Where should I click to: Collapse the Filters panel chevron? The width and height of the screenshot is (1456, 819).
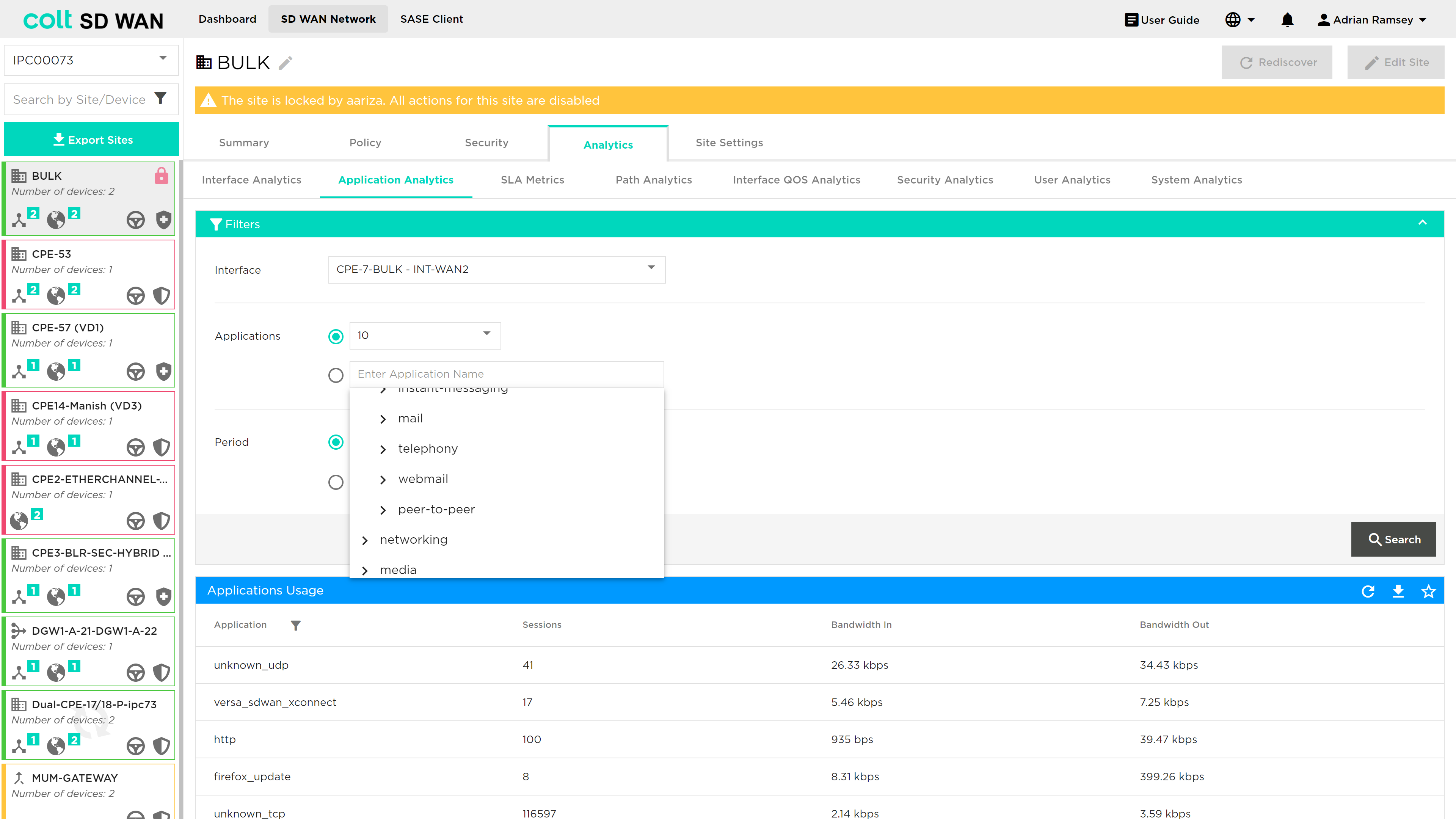click(x=1422, y=223)
